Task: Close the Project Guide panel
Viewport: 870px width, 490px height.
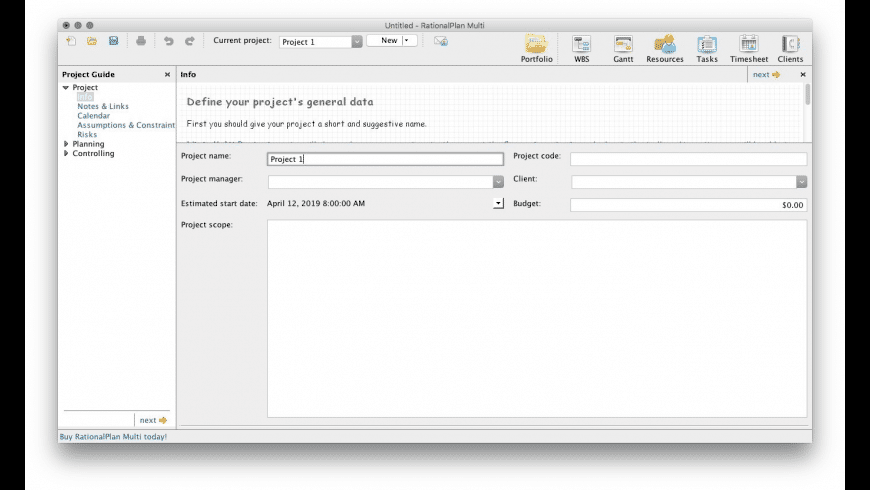Action: tap(167, 74)
